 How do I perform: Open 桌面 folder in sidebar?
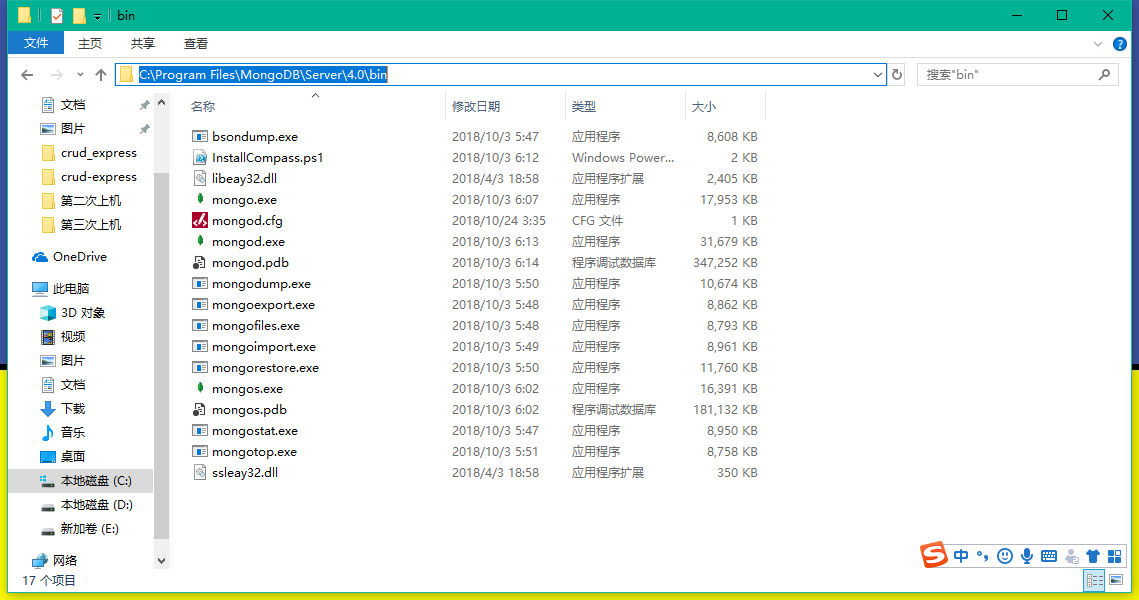pos(62,456)
